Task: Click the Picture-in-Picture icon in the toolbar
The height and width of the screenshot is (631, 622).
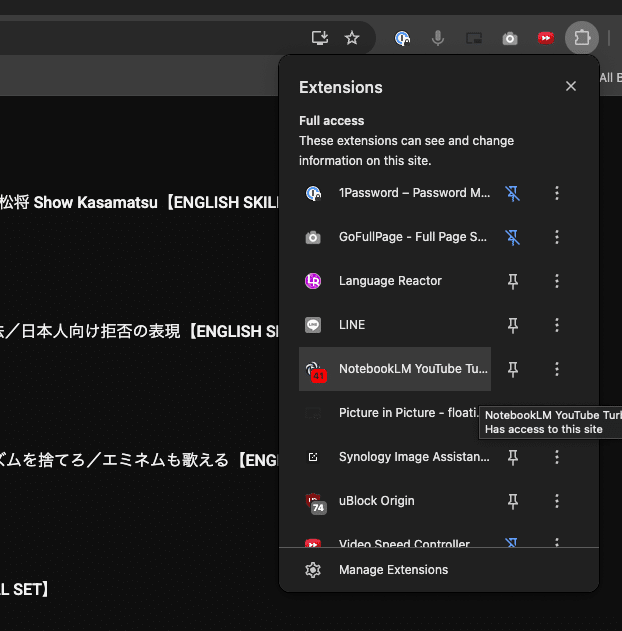Action: [x=473, y=38]
